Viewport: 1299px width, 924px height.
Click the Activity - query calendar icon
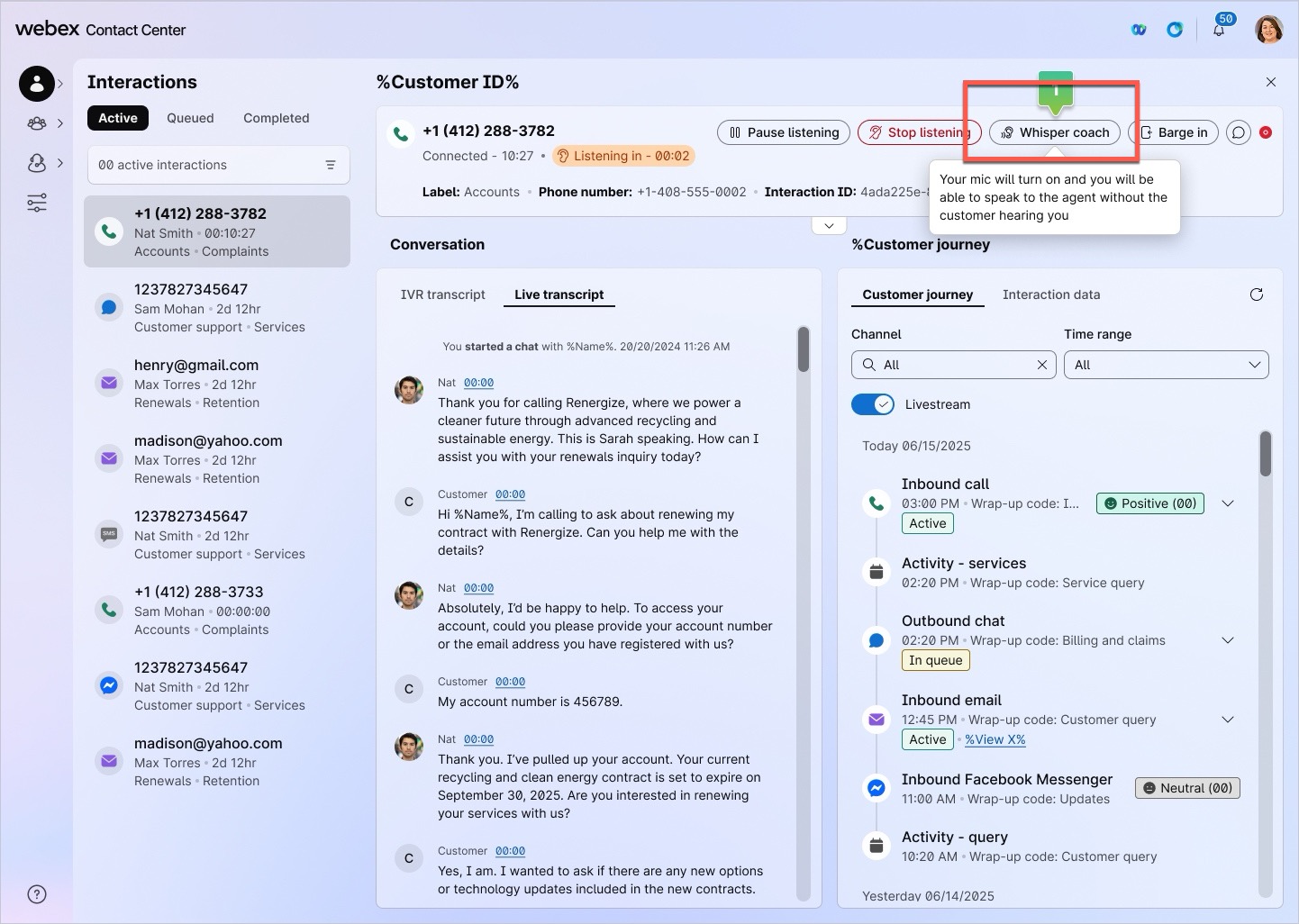[876, 846]
